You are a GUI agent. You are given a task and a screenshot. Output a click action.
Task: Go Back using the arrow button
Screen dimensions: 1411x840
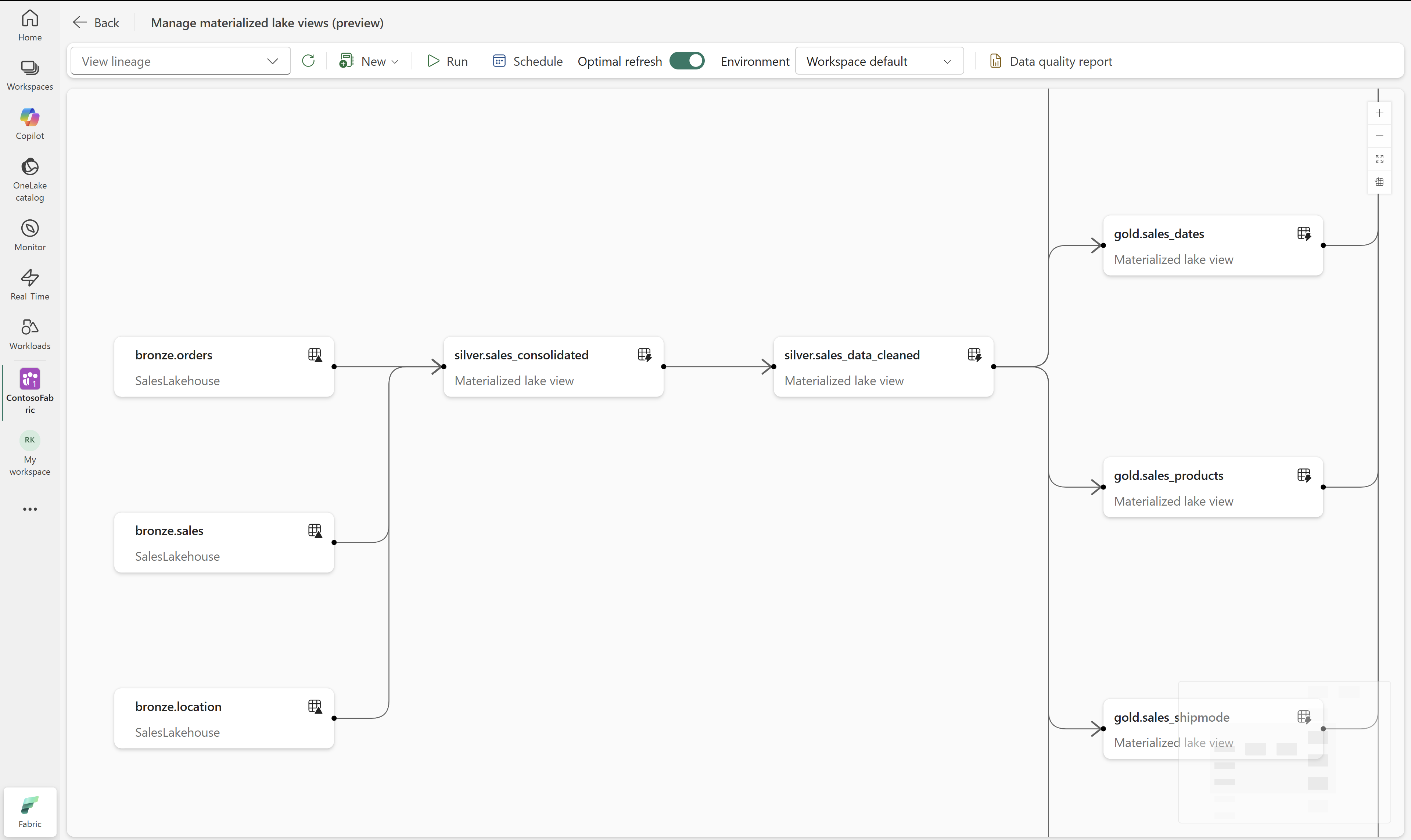click(96, 23)
